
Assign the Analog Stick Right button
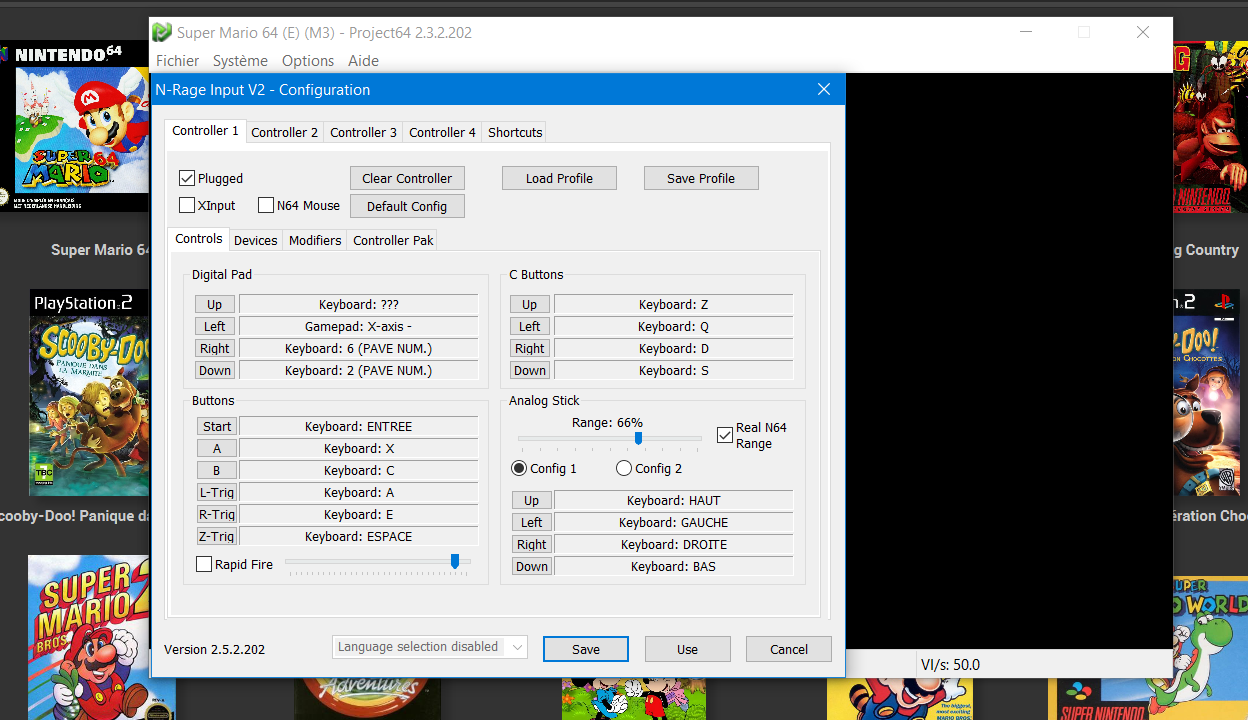[x=532, y=544]
